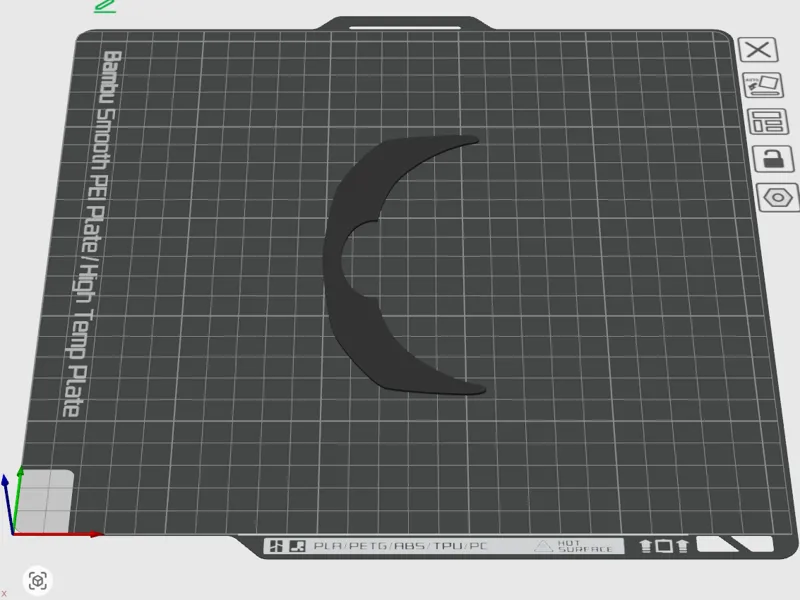Auto-orient objects using the plate orient icon

(763, 85)
